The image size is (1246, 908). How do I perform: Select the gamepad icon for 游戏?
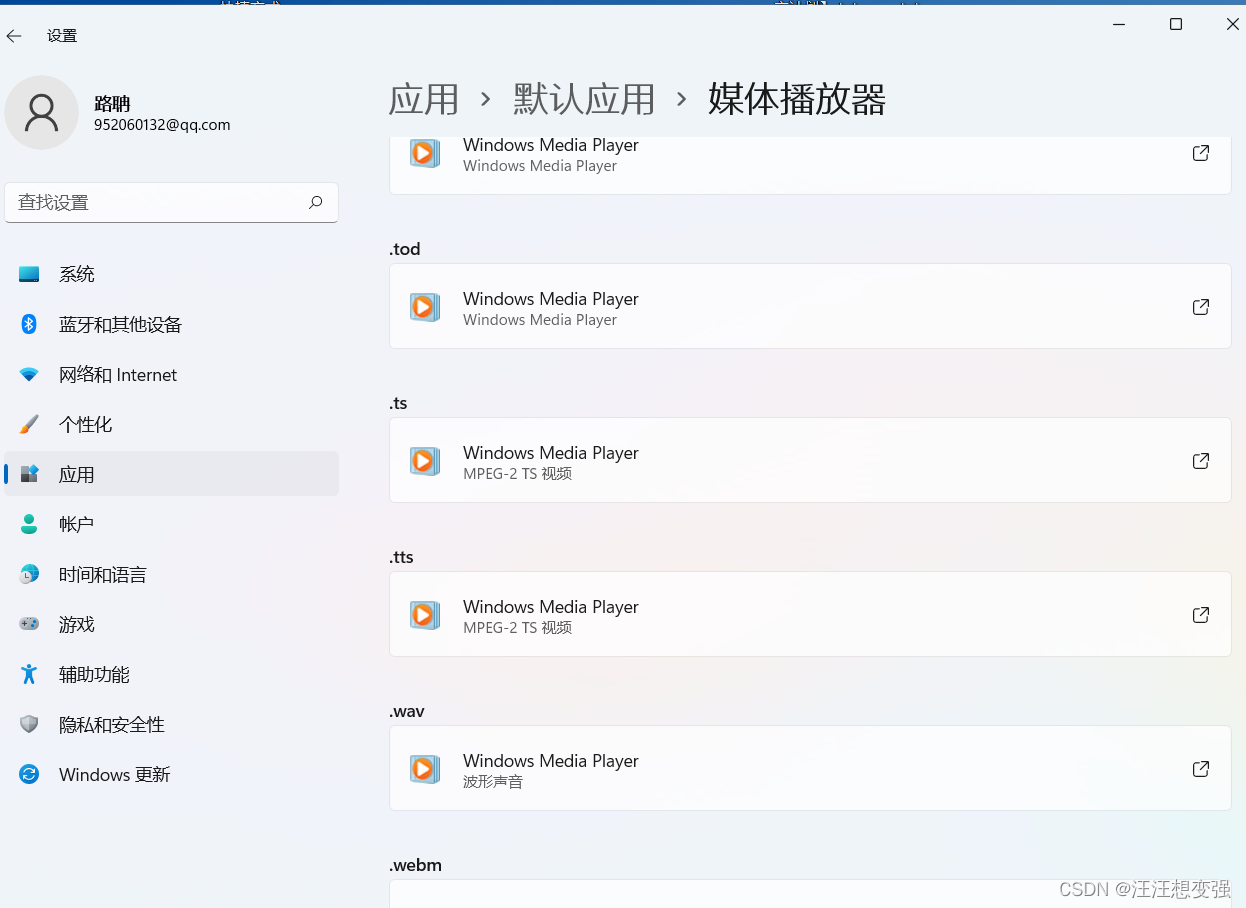[29, 624]
